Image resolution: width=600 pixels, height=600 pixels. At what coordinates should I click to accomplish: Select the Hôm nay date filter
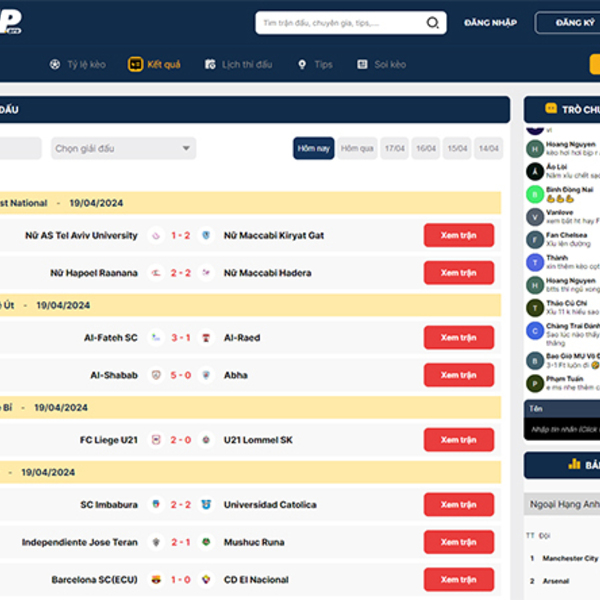point(313,148)
